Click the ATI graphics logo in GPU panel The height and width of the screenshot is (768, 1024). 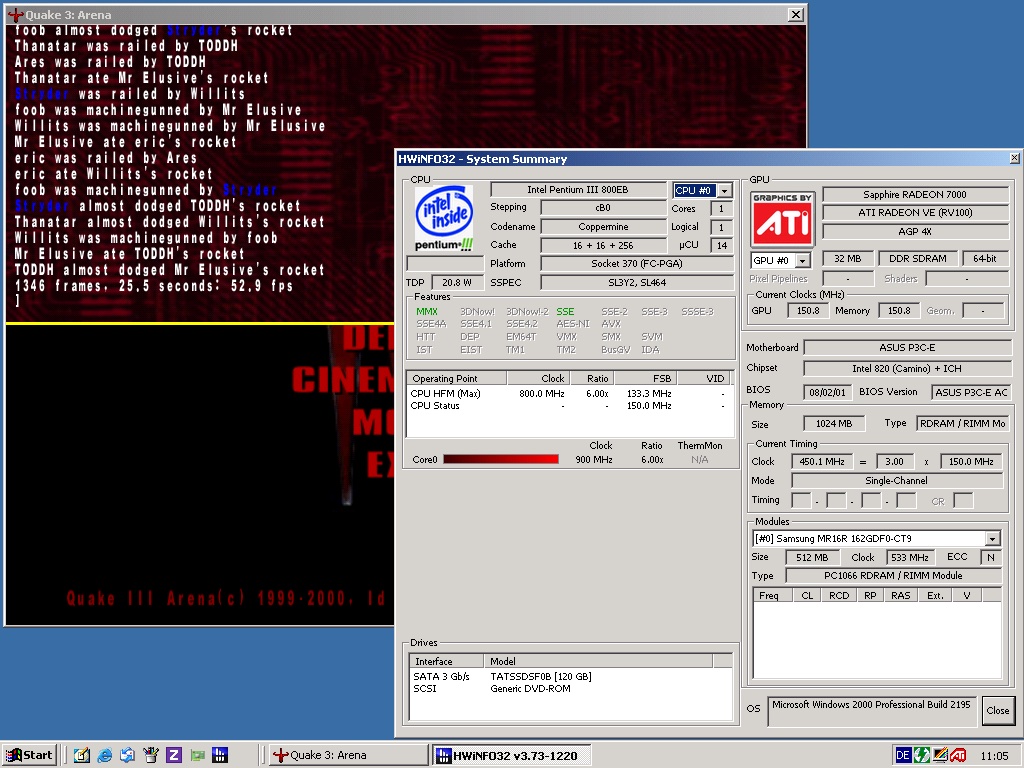pos(782,217)
